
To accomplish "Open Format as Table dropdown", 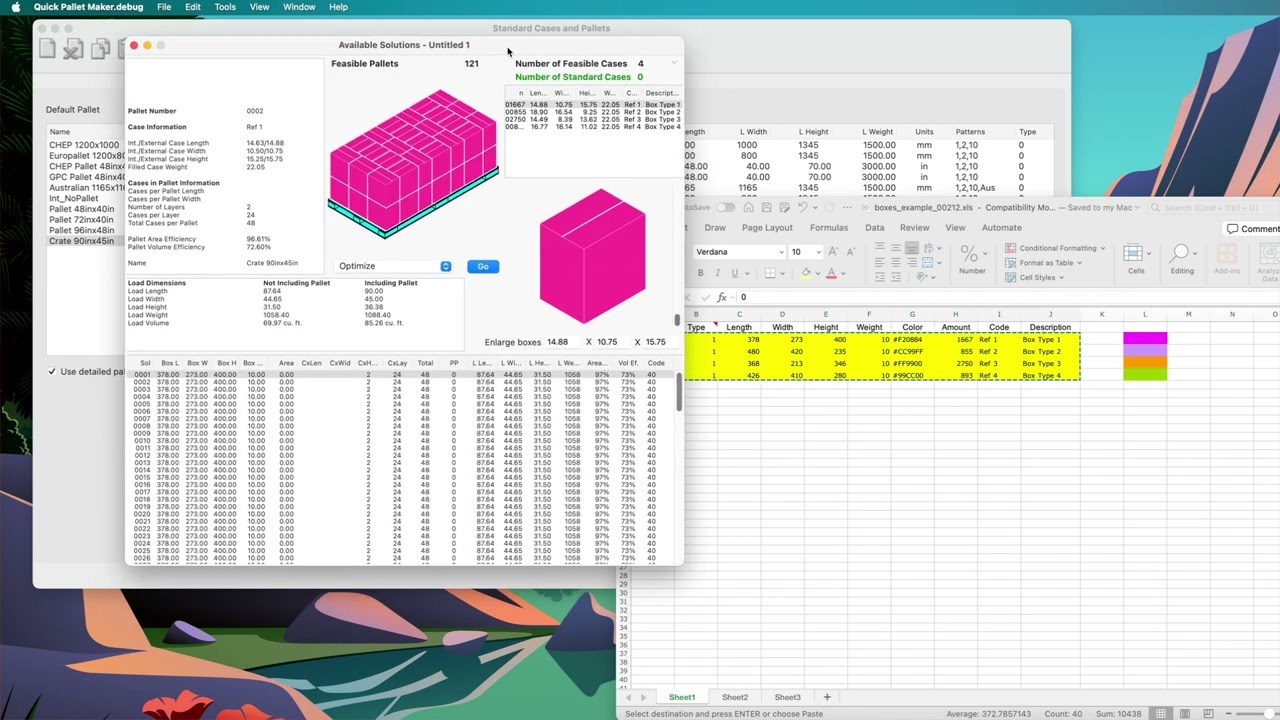I will tap(1043, 263).
